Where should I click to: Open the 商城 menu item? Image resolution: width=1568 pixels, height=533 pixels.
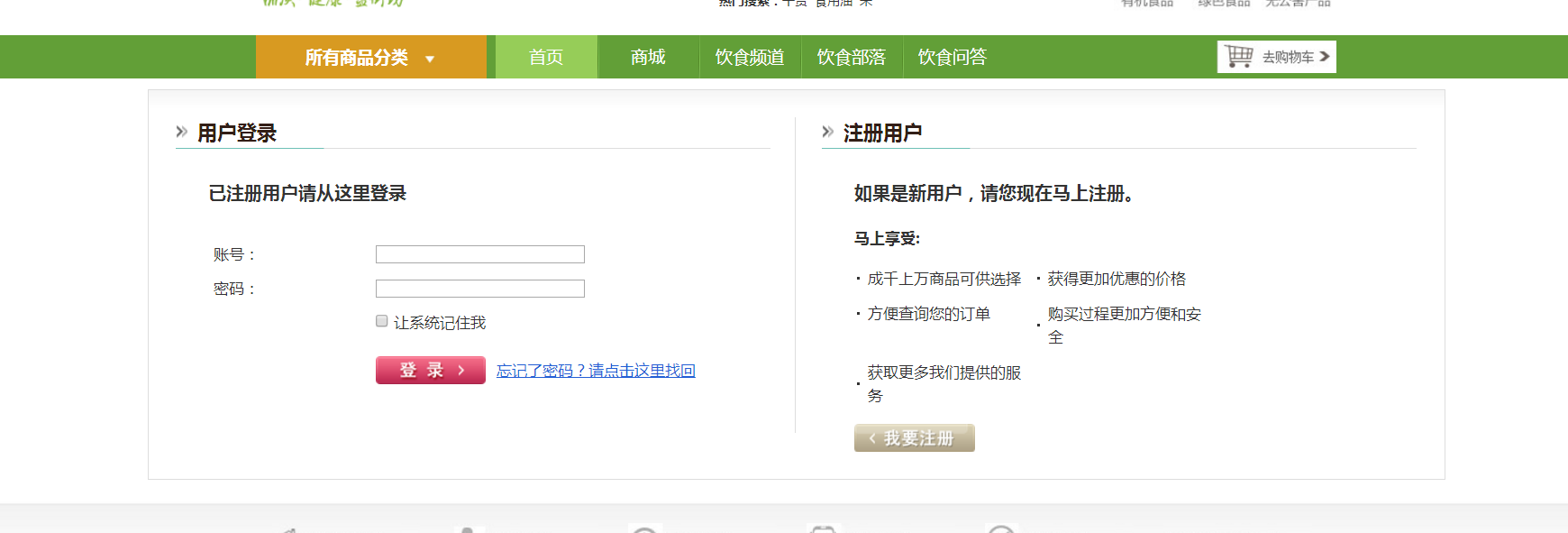click(648, 57)
